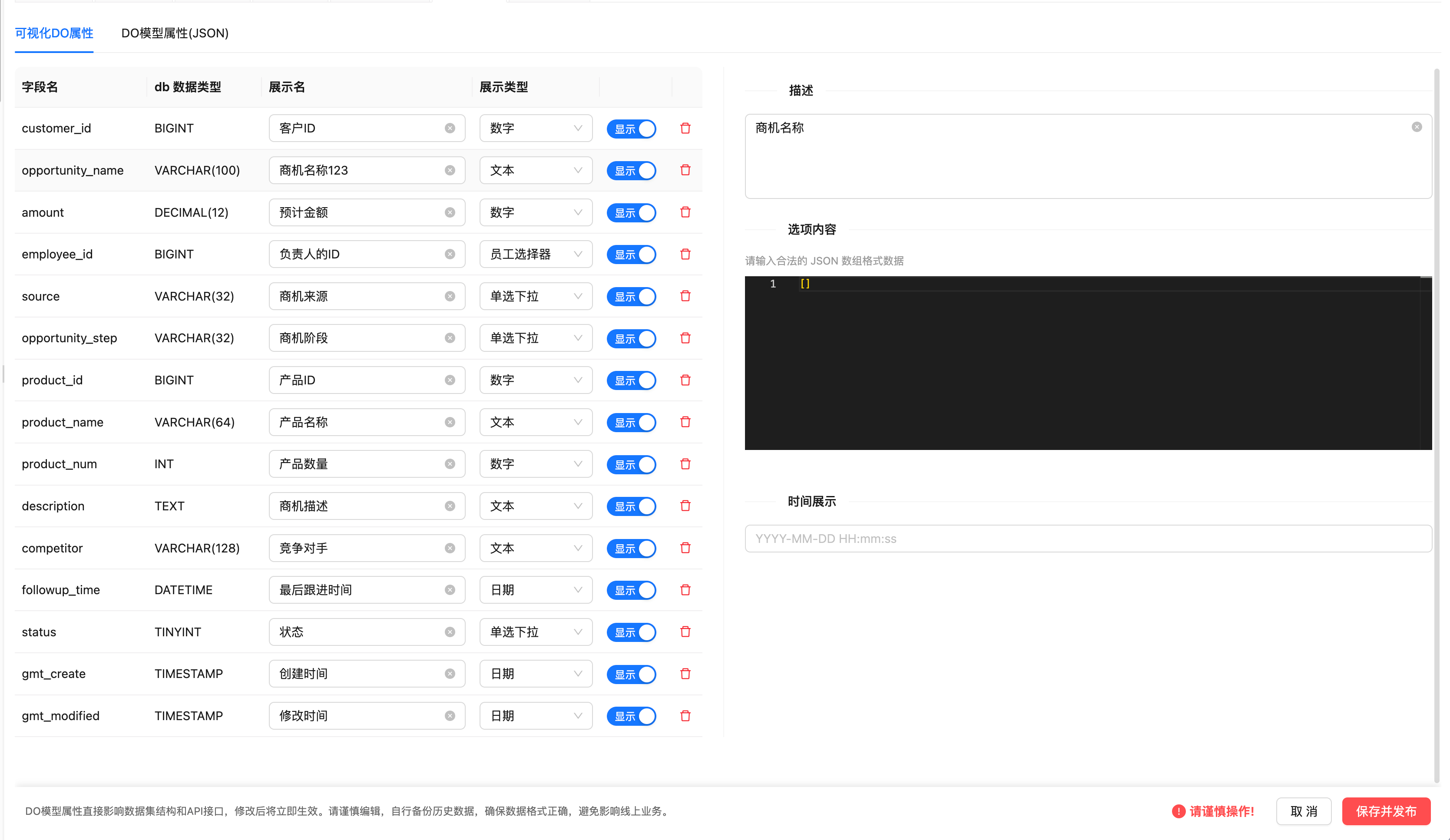This screenshot has height=840, width=1450.
Task: Toggle 显示 switch for amount
Action: click(631, 213)
